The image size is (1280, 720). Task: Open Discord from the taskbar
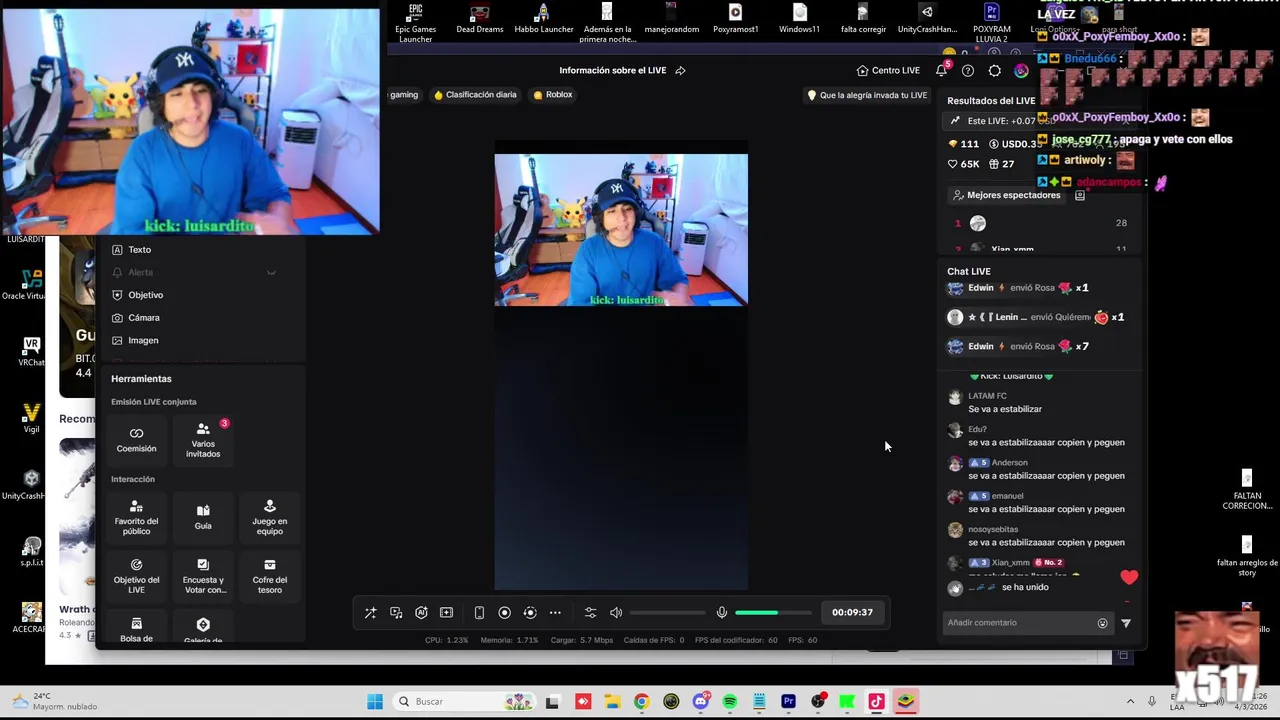(700, 702)
